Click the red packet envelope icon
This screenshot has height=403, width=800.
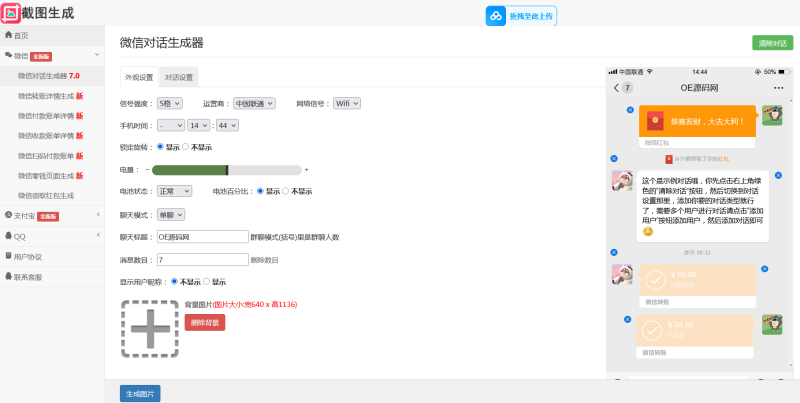pos(655,121)
